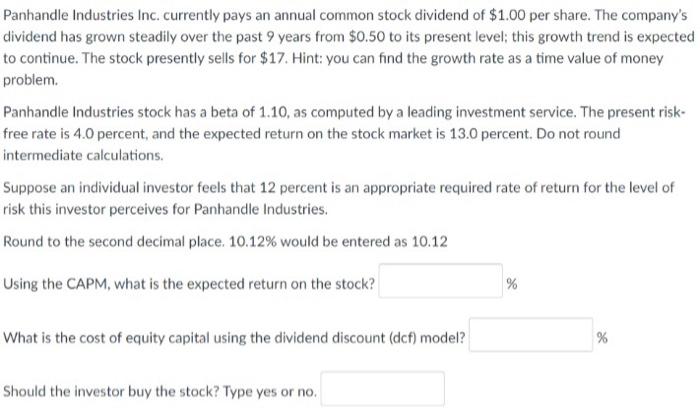Click the percent sign after the CAPM box
The width and height of the screenshot is (700, 416).
pyautogui.click(x=512, y=283)
